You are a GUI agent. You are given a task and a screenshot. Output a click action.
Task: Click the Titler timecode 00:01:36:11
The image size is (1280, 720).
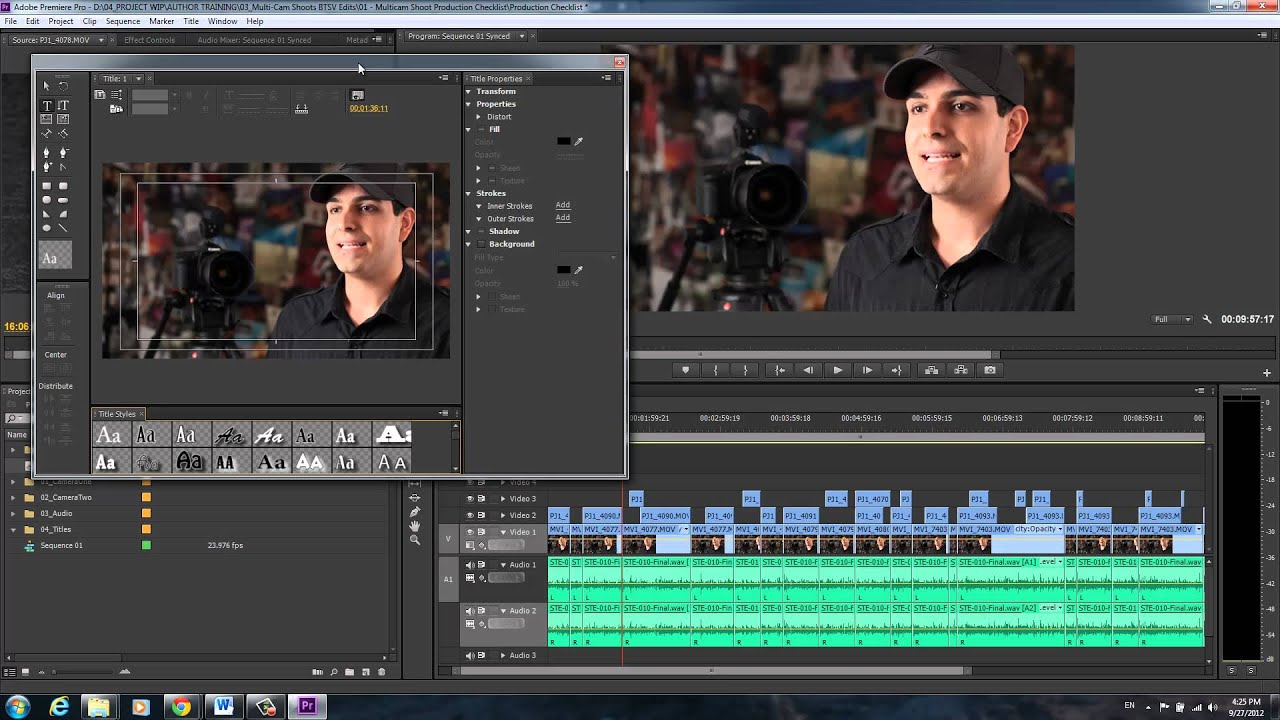pos(369,108)
